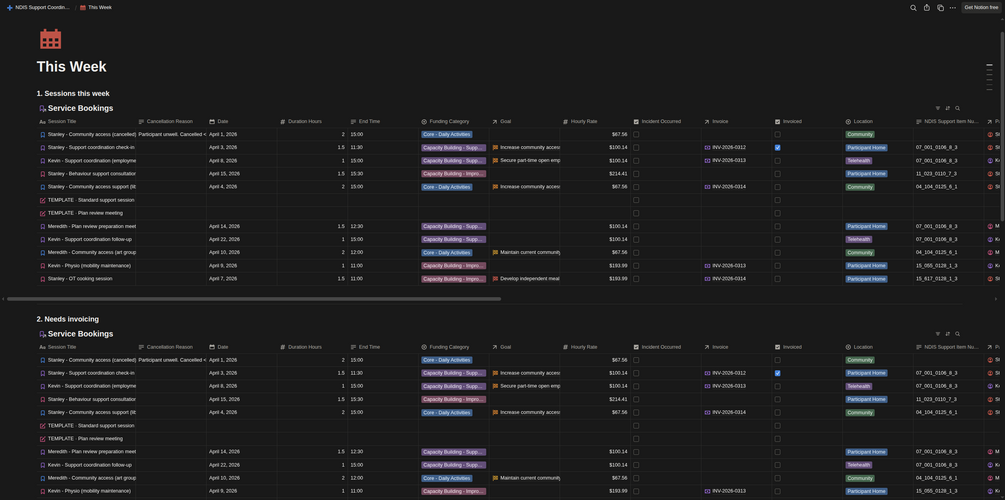Screen dimensions: 1005x500
Task: Click the calendar icon in This Week breadcrumb
Action: (x=83, y=8)
